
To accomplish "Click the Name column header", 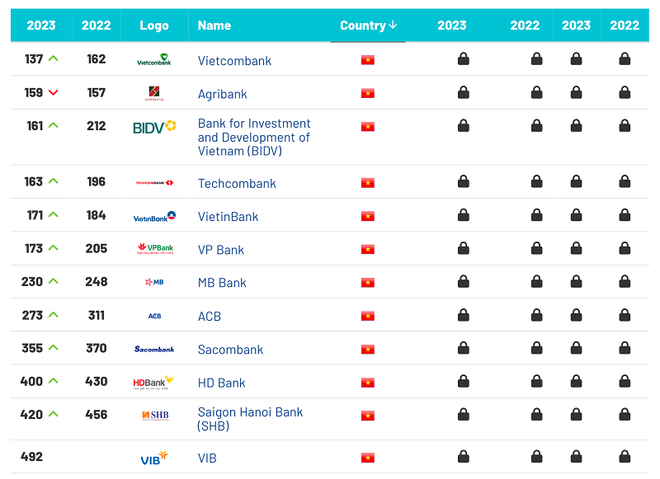I will point(214,25).
